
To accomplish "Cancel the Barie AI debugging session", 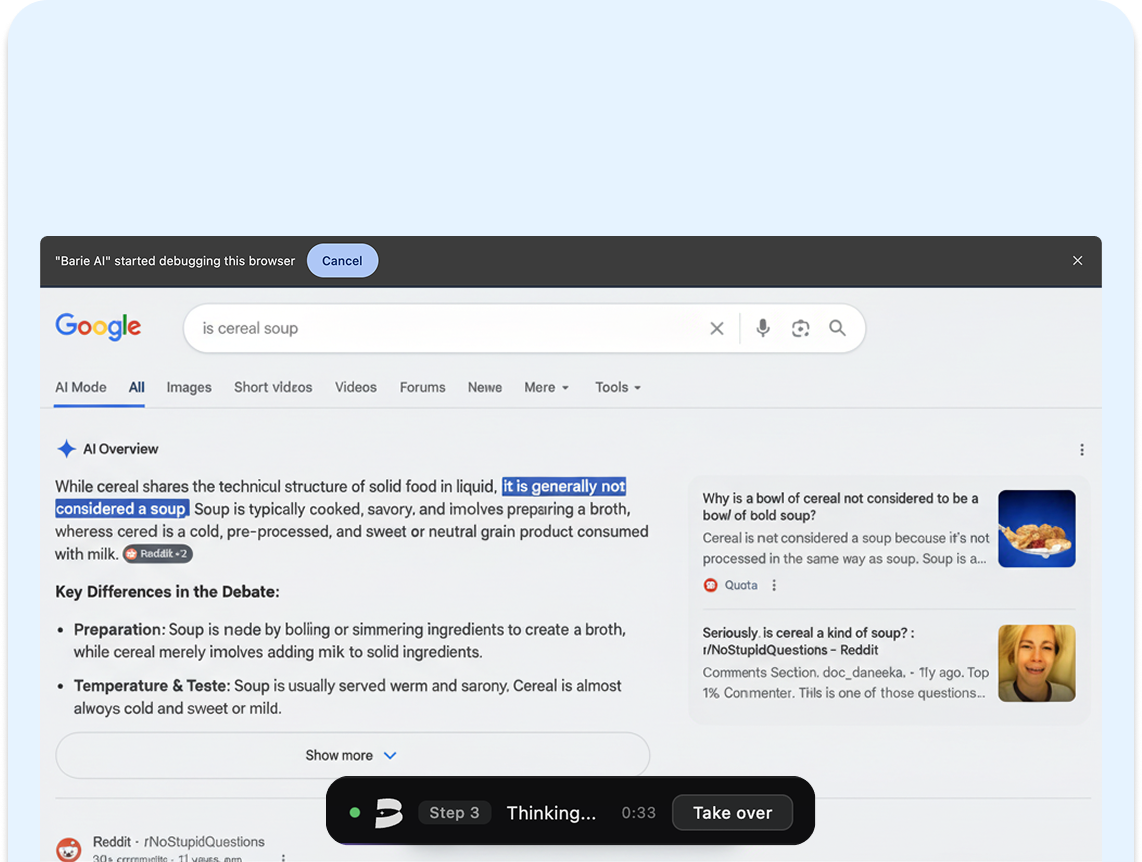I will coord(342,261).
